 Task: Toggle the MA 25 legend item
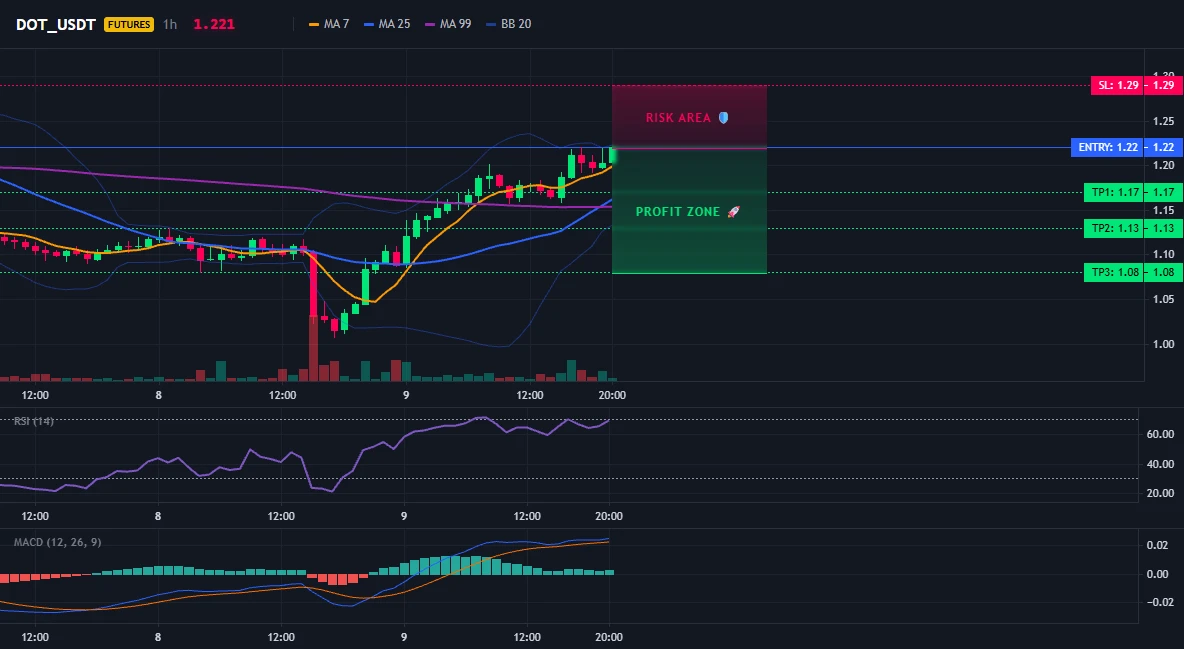click(387, 24)
